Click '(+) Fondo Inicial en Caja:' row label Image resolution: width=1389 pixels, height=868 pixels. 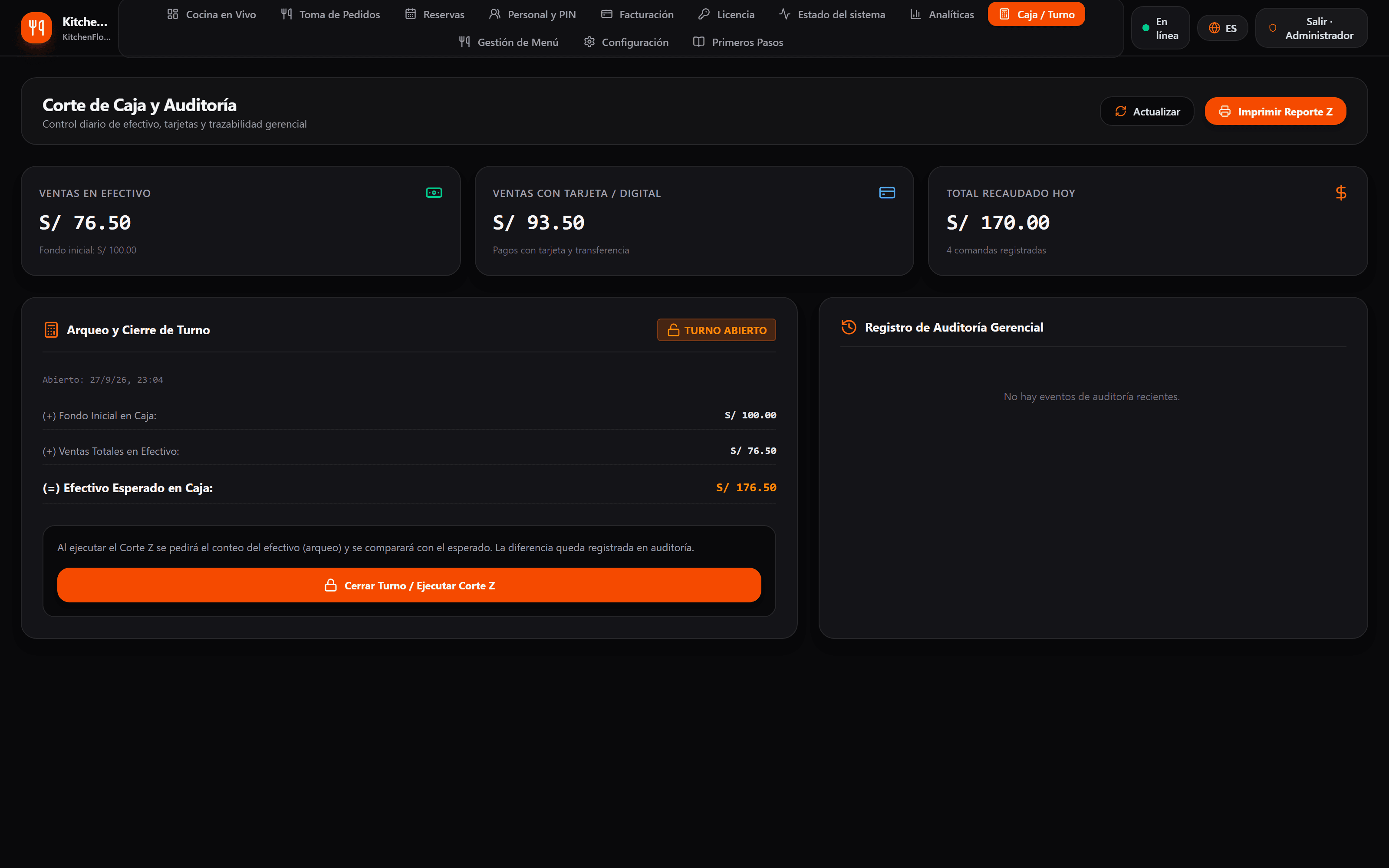point(99,416)
